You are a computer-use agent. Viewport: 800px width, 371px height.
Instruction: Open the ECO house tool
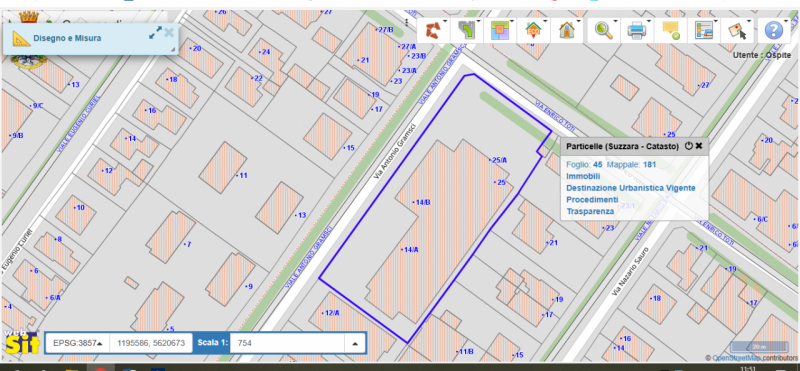533,31
